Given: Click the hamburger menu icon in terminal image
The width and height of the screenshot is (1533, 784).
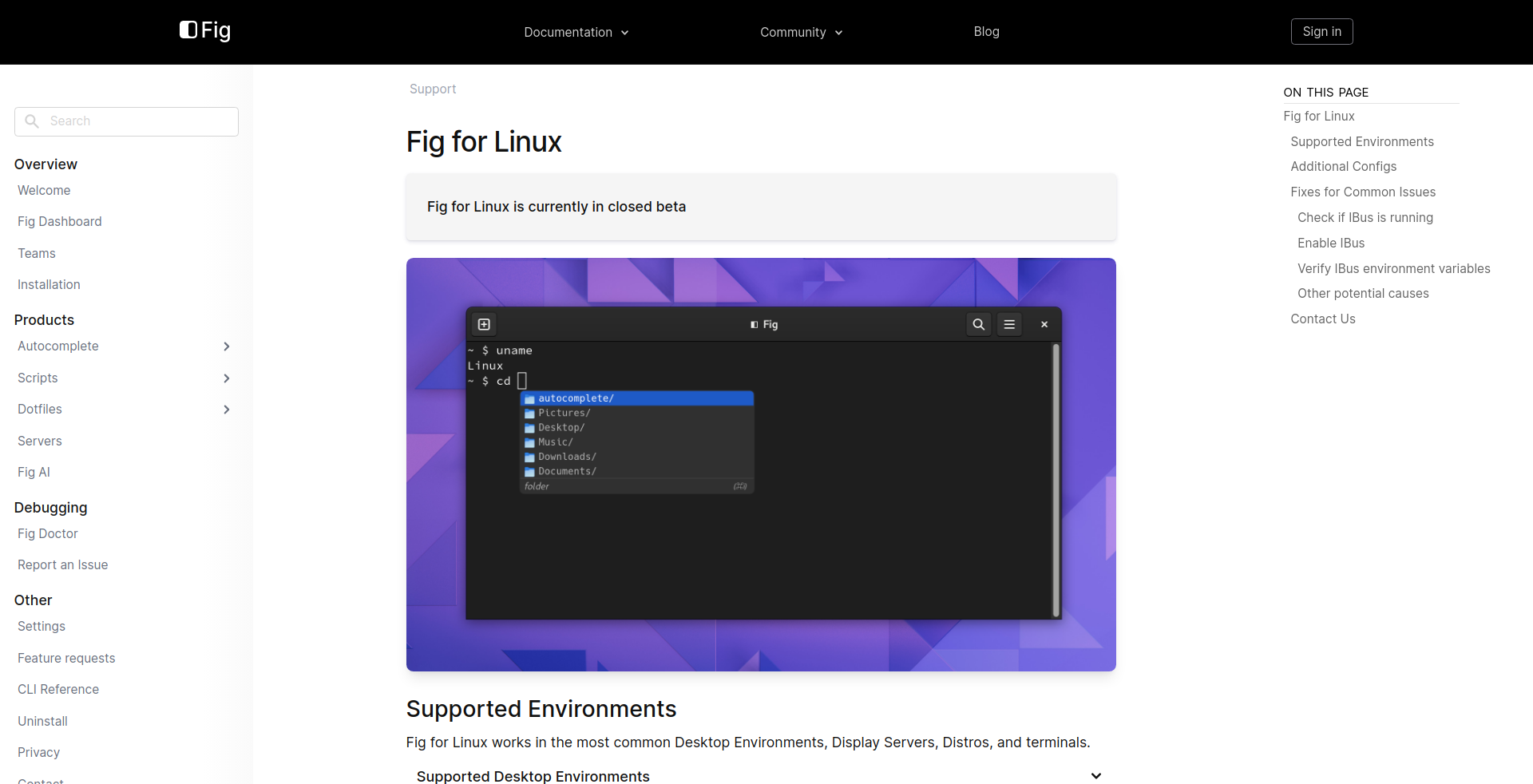Looking at the screenshot, I should click(1009, 324).
